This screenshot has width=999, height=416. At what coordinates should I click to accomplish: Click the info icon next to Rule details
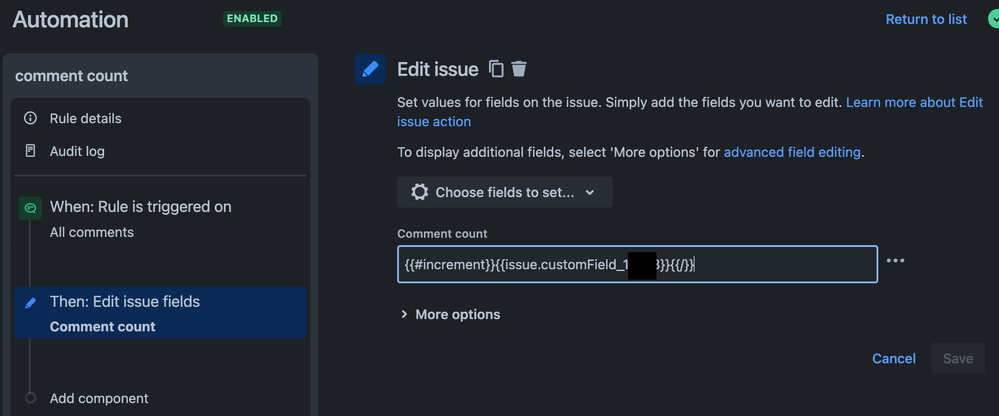pyautogui.click(x=30, y=118)
